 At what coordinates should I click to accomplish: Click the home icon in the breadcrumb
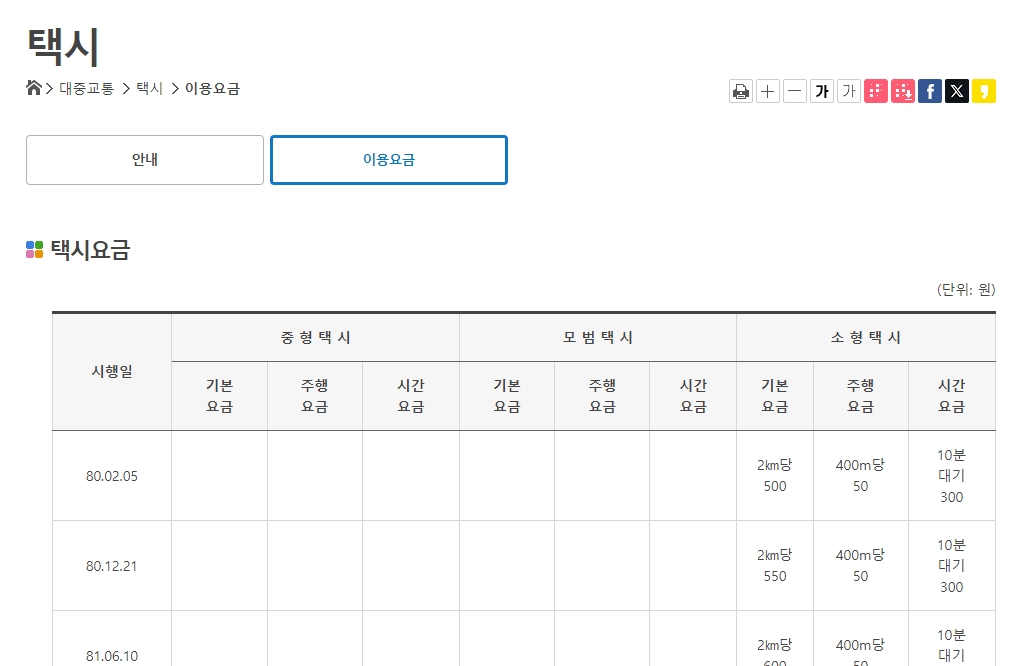click(33, 88)
